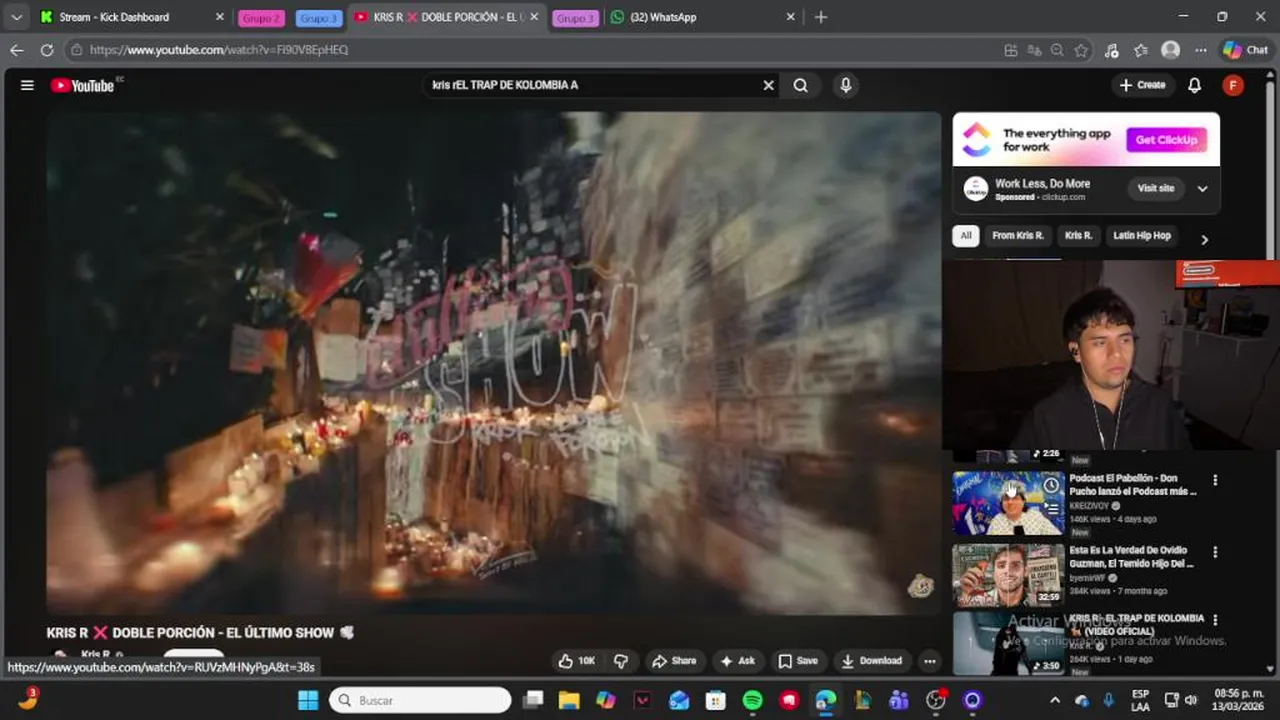Viewport: 1280px width, 720px height.
Task: Open Copilot Chat in Edge toolbar
Action: pyautogui.click(x=1245, y=50)
